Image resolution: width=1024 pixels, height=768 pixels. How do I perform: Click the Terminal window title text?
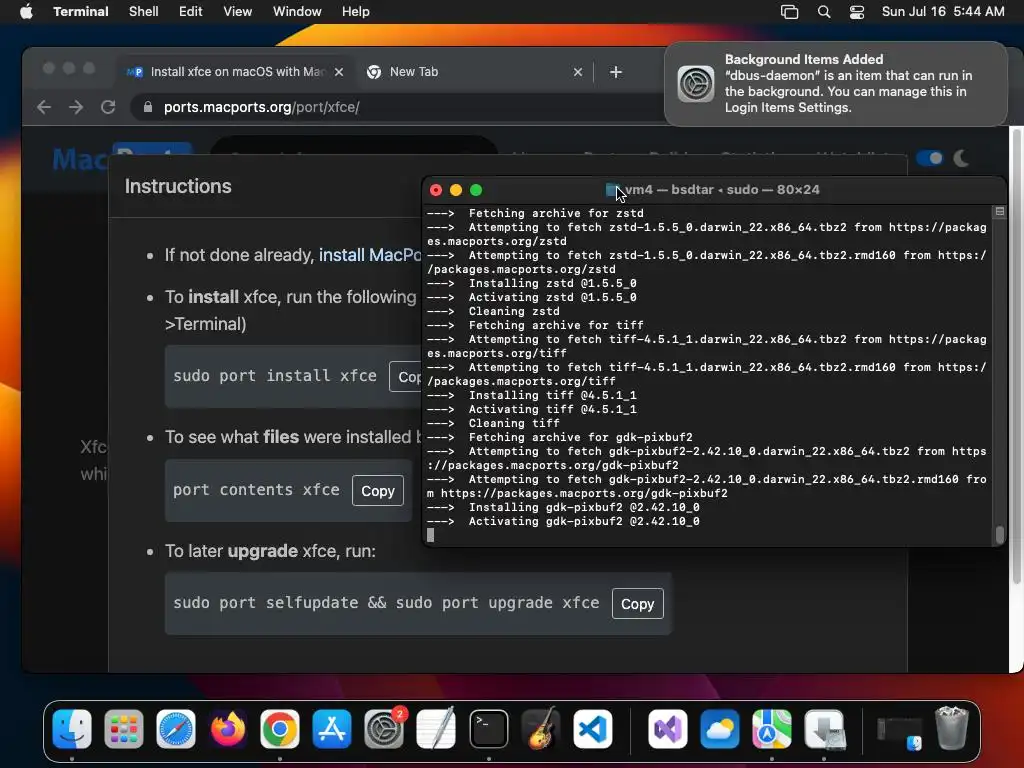point(722,189)
